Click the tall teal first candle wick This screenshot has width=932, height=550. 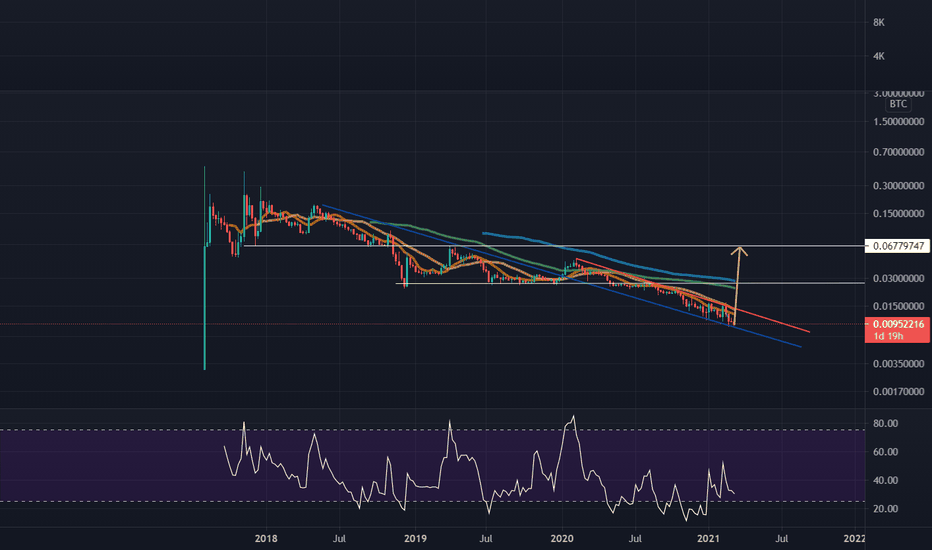click(204, 268)
